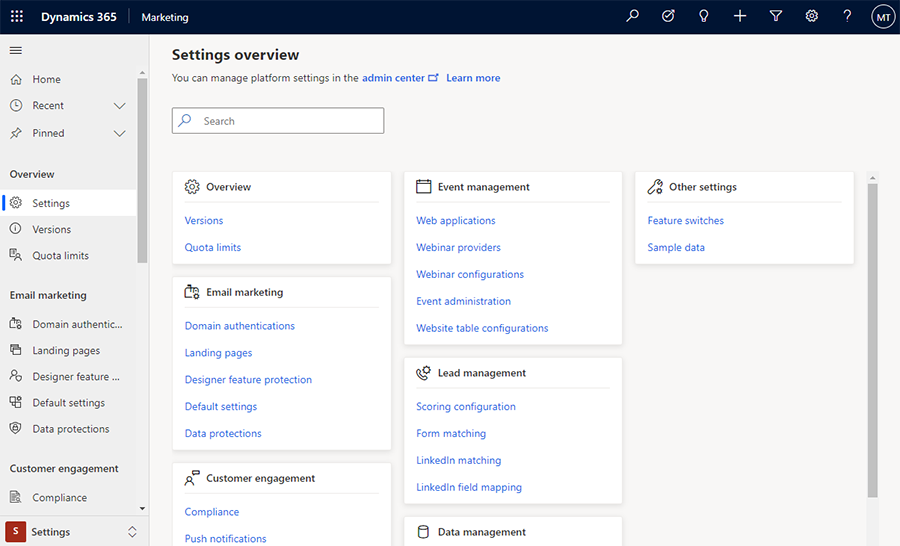Open the MT user account avatar
The image size is (900, 546).
click(x=883, y=17)
